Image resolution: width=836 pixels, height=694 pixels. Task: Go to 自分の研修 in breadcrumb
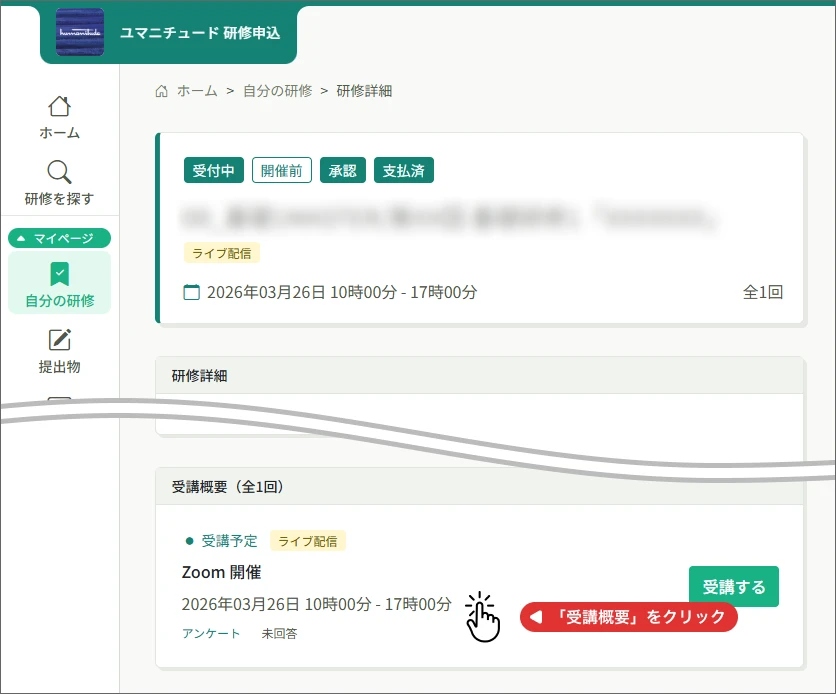click(277, 91)
